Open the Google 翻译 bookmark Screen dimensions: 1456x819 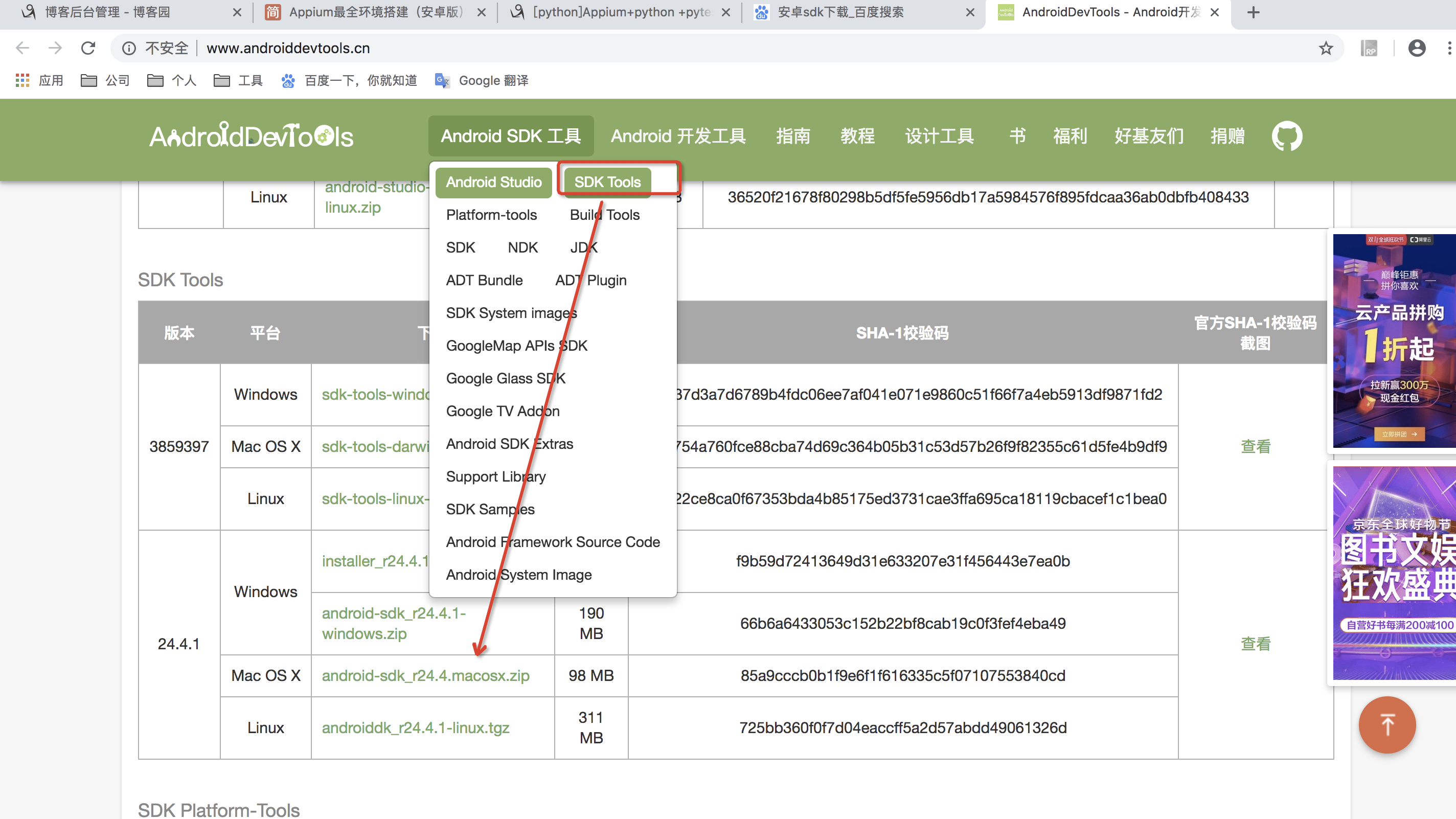(x=482, y=81)
